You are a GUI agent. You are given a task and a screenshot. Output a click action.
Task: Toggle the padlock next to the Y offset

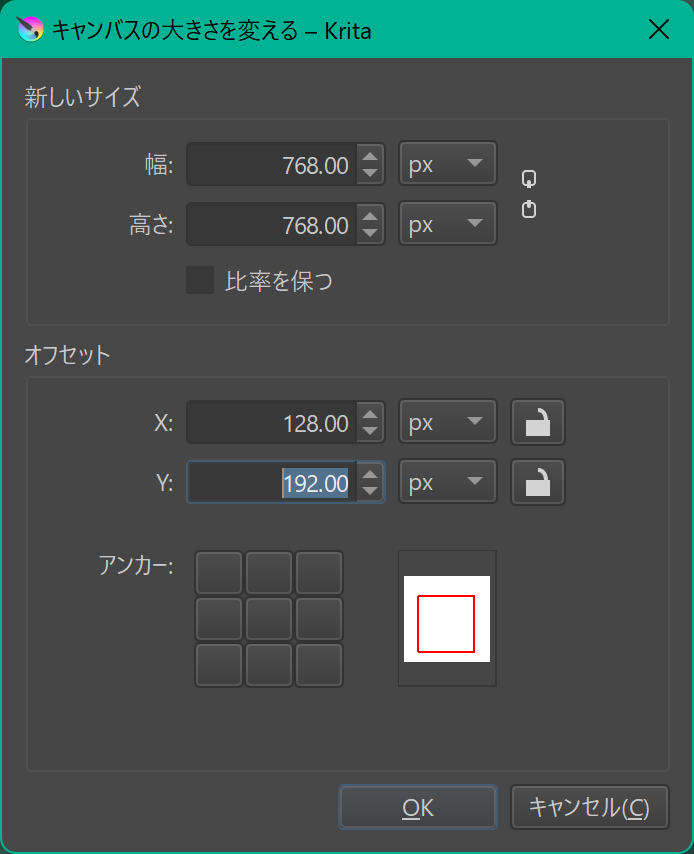click(x=537, y=481)
